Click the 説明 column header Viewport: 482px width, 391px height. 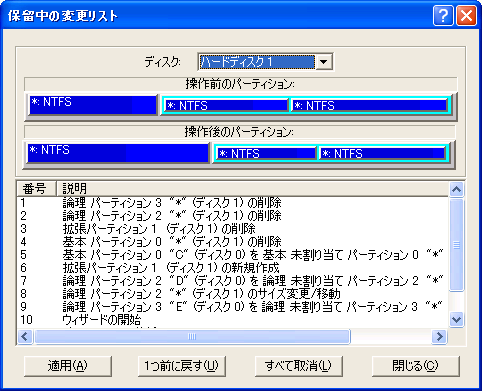click(252, 189)
